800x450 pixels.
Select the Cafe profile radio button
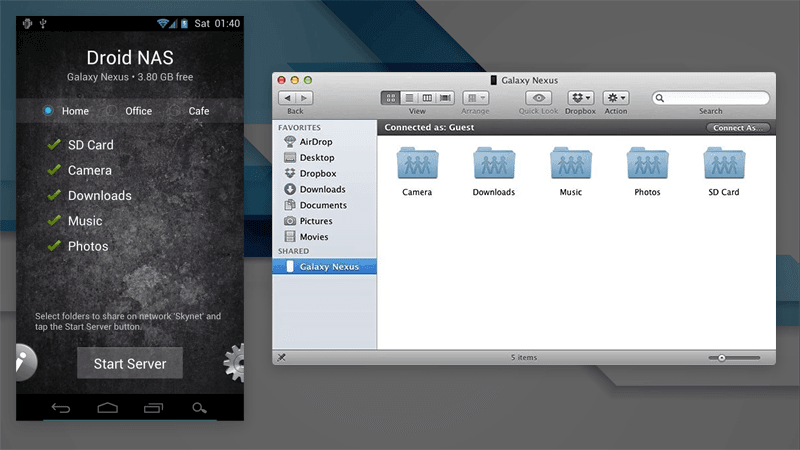coord(174,111)
